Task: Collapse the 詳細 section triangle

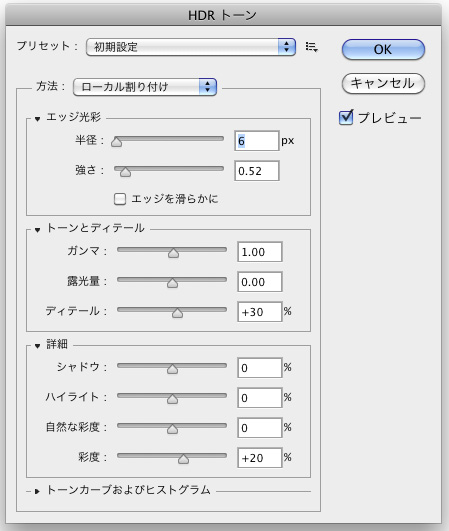Action: pos(37,346)
